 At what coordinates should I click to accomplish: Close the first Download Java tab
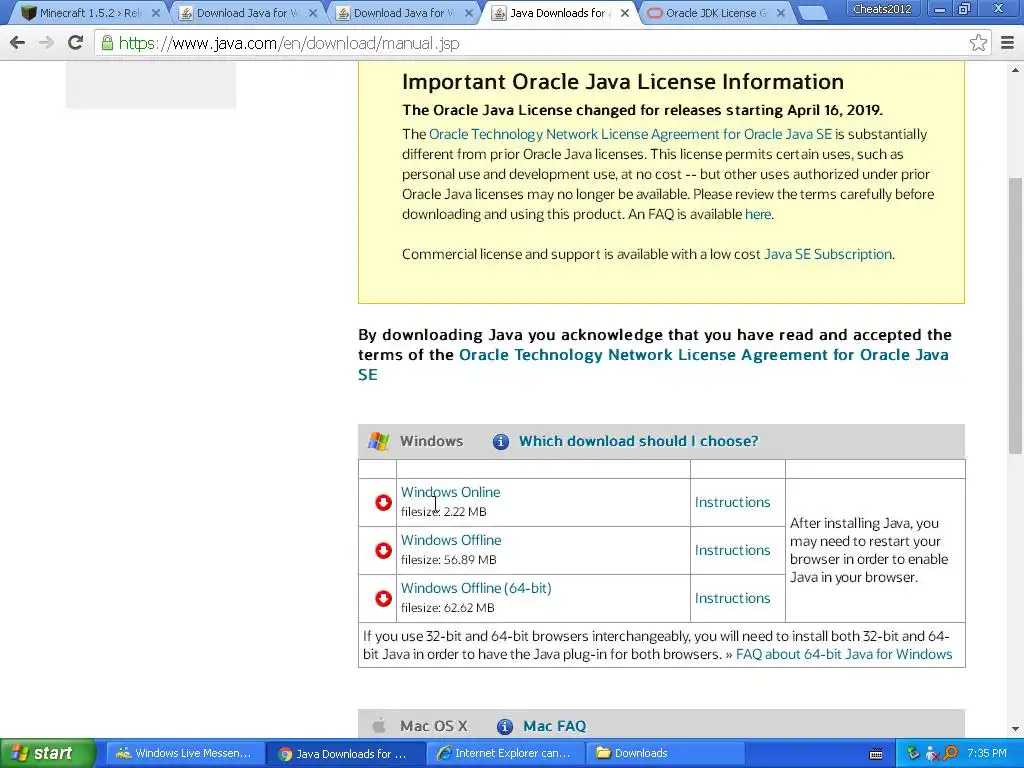(x=312, y=13)
